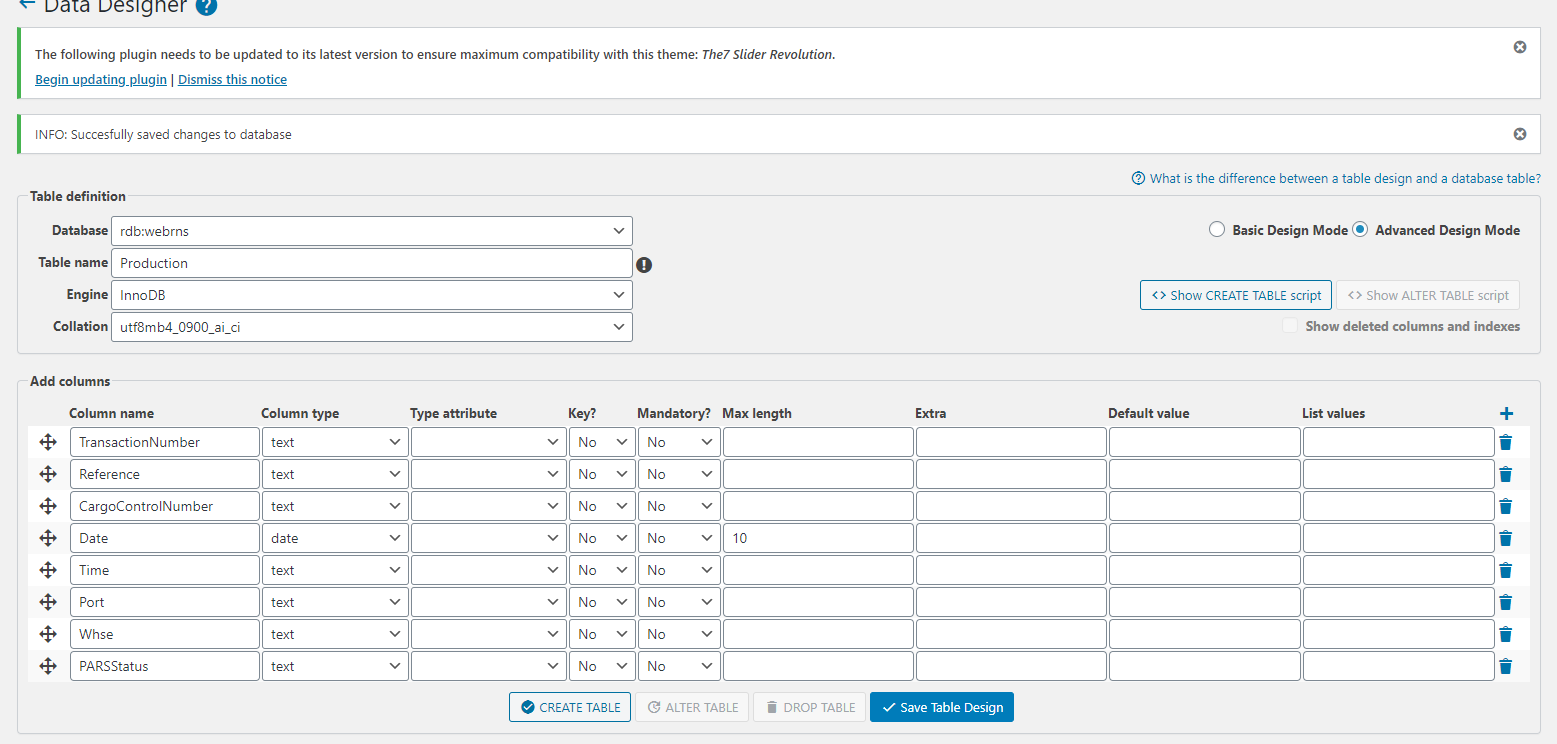Open column type dropdown for PARSStatus
Screen dimensions: 1557x744
(335, 666)
